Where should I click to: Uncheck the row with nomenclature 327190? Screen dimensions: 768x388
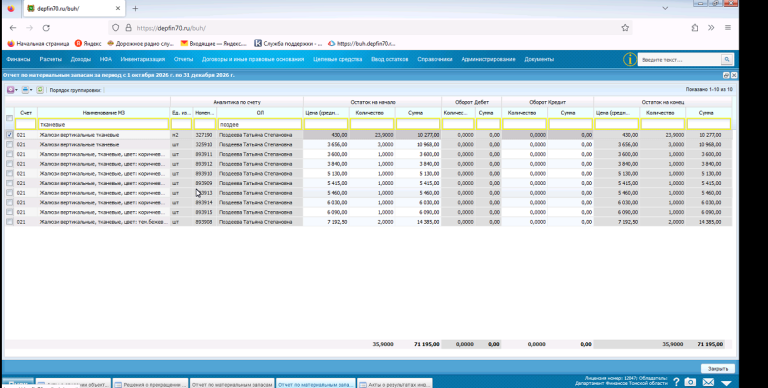(9, 135)
